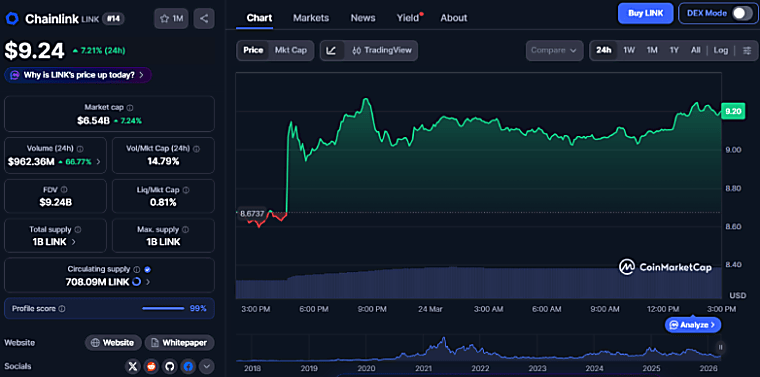Expand Total supply 1B LINK chevron
The height and width of the screenshot is (377, 760).
(x=74, y=242)
